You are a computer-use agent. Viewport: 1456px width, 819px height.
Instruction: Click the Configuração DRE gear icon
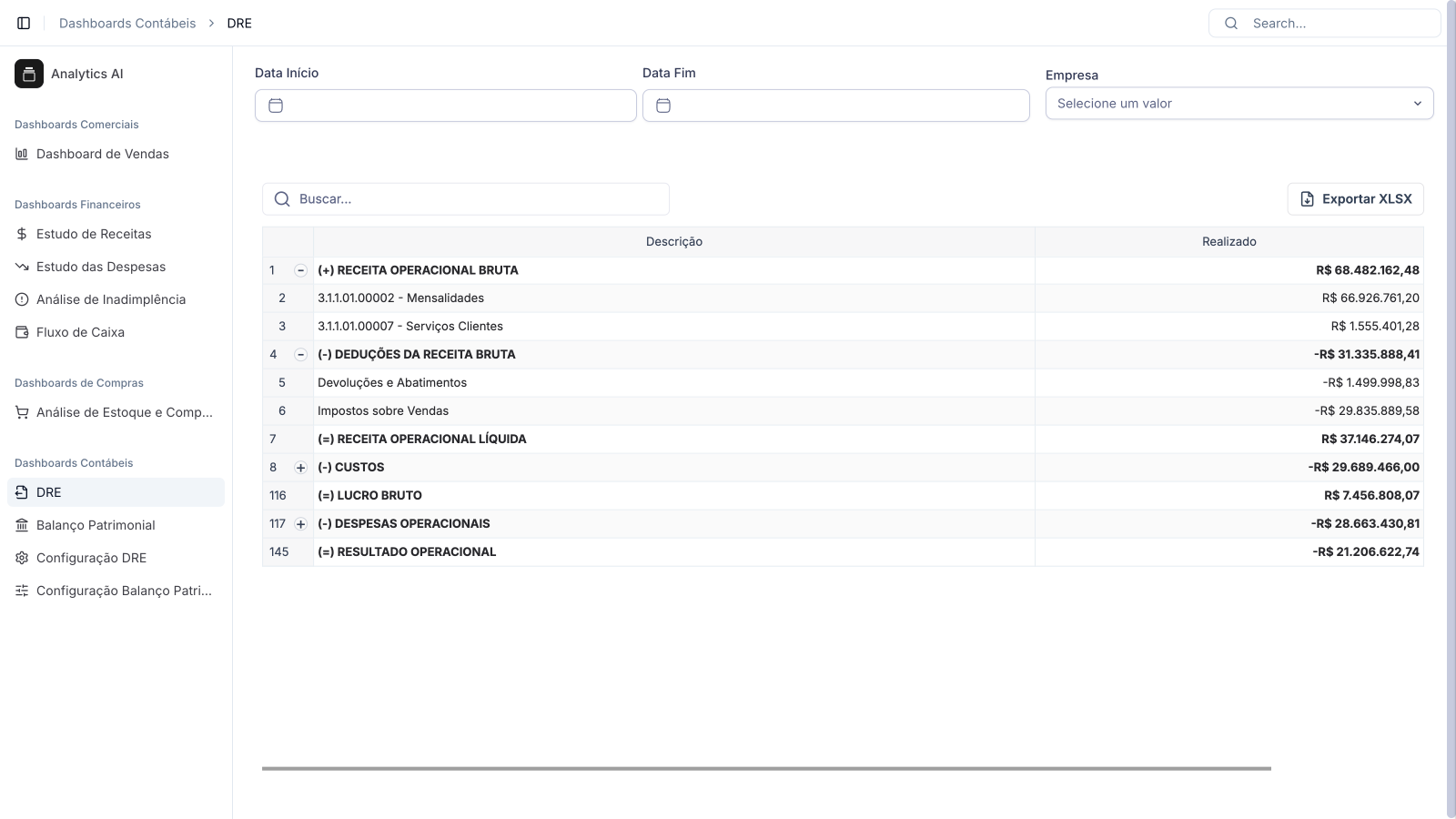(x=22, y=558)
